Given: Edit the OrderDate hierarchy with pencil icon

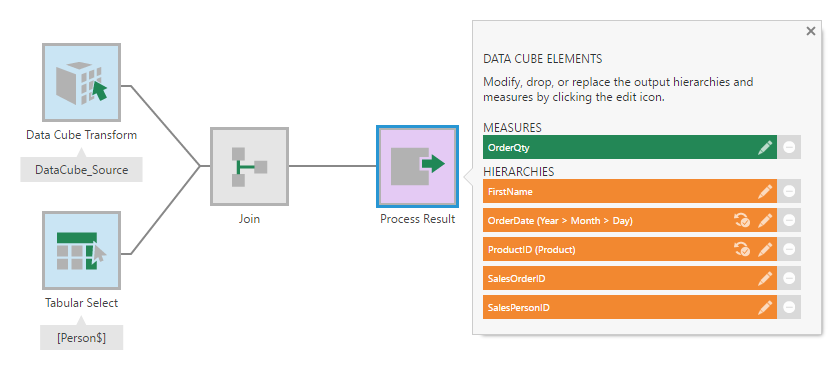Looking at the screenshot, I should click(x=765, y=220).
